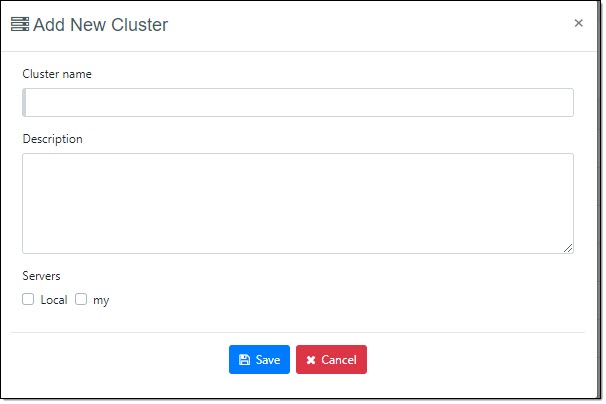The width and height of the screenshot is (606, 404).
Task: Click the 'Cluster name' field label
Action: tap(57, 74)
